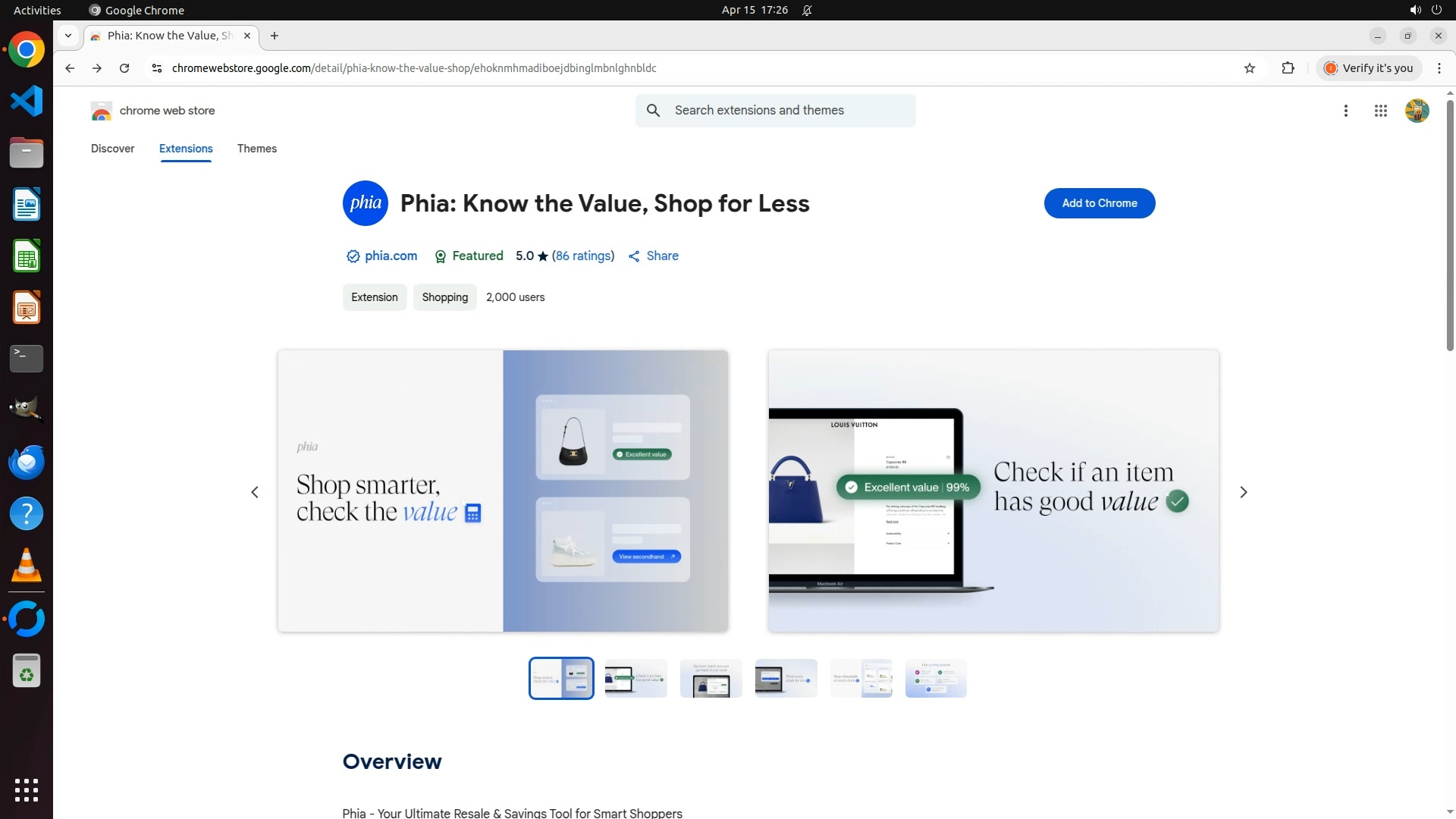
Task: Bookmark this page with star icon
Action: pos(1250,68)
